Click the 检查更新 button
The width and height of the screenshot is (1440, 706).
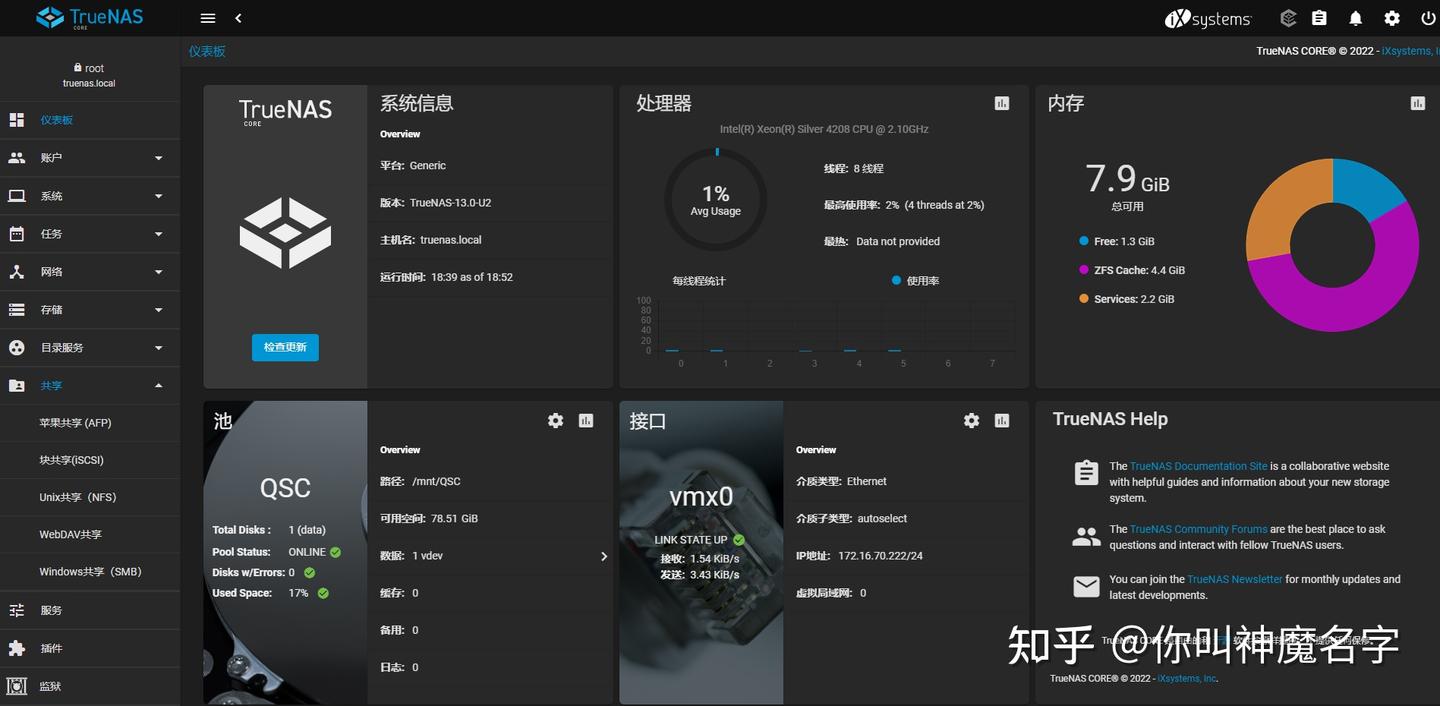click(x=284, y=347)
